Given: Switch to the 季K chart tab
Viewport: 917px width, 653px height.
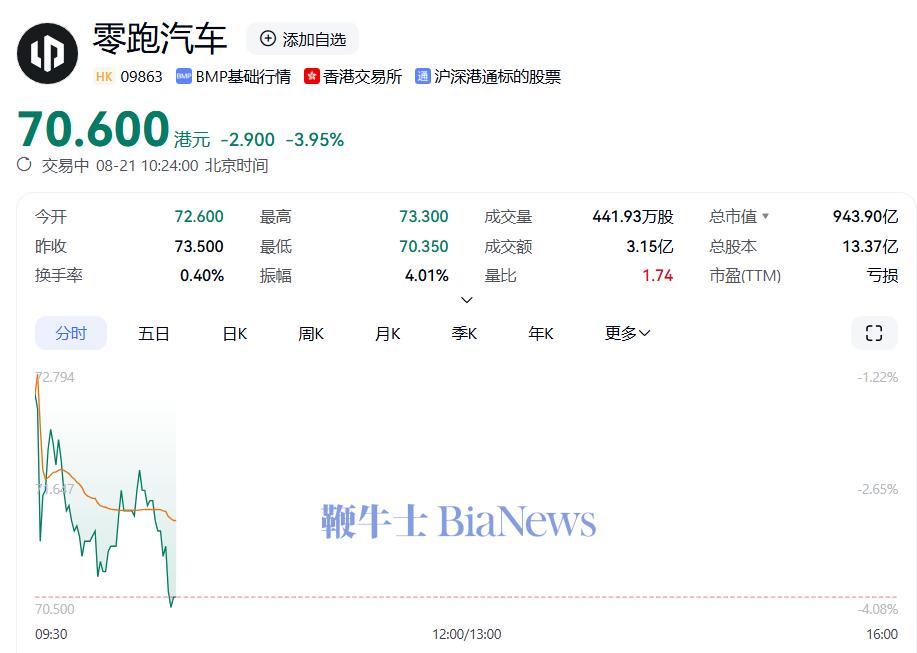Looking at the screenshot, I should pos(464,334).
